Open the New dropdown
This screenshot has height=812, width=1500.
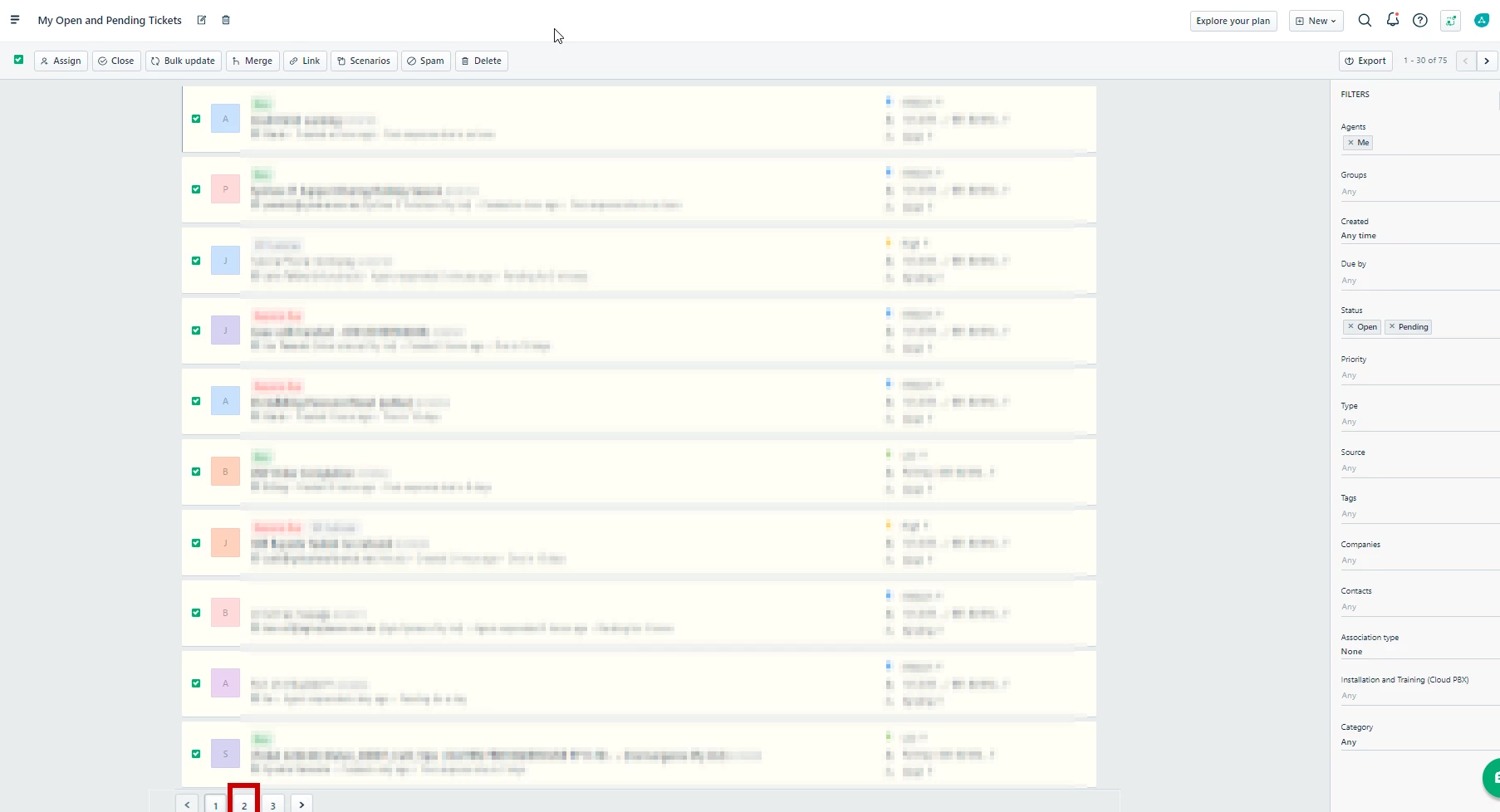click(1316, 21)
